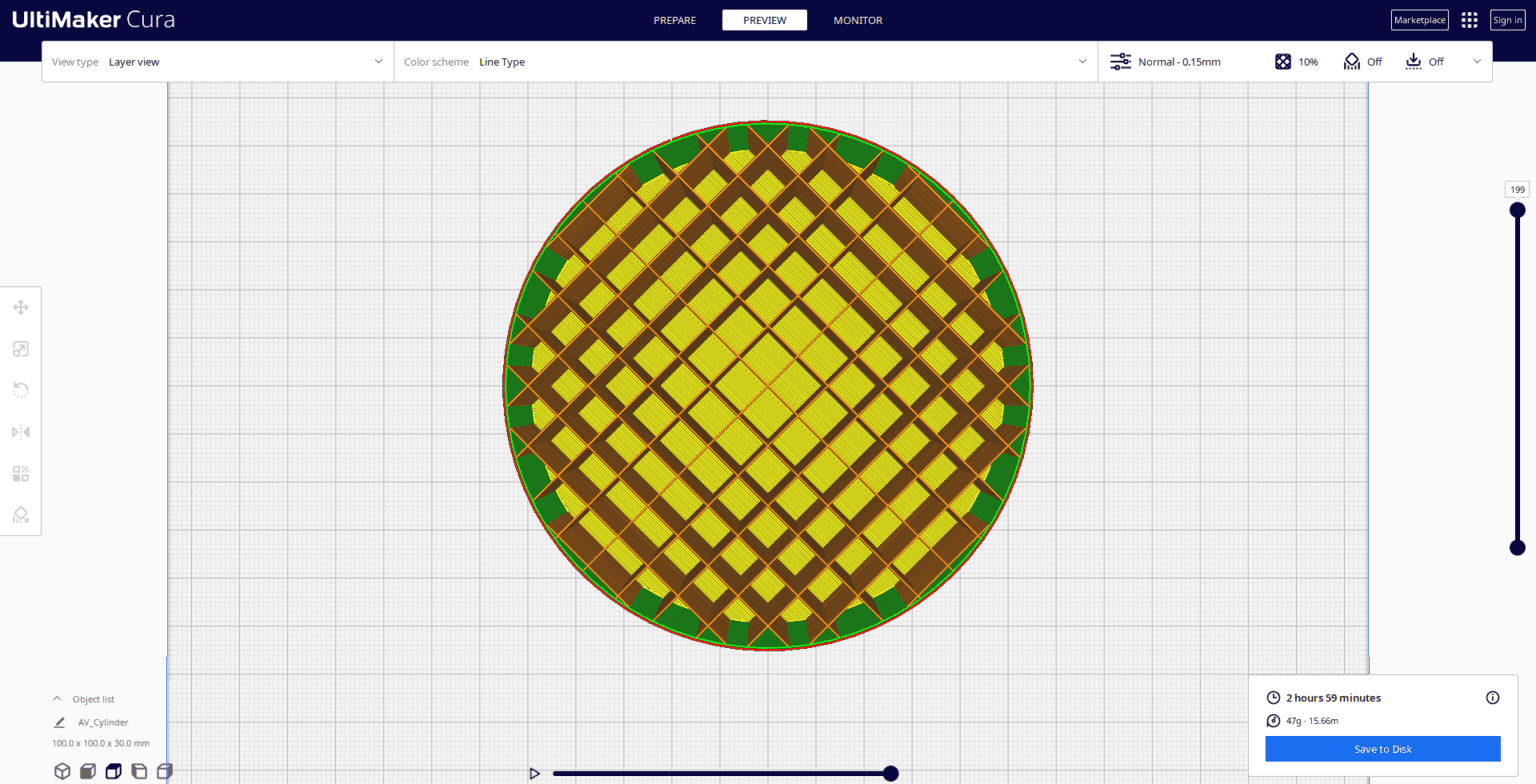1536x784 pixels.
Task: Click the Marketplace button
Action: [1419, 19]
